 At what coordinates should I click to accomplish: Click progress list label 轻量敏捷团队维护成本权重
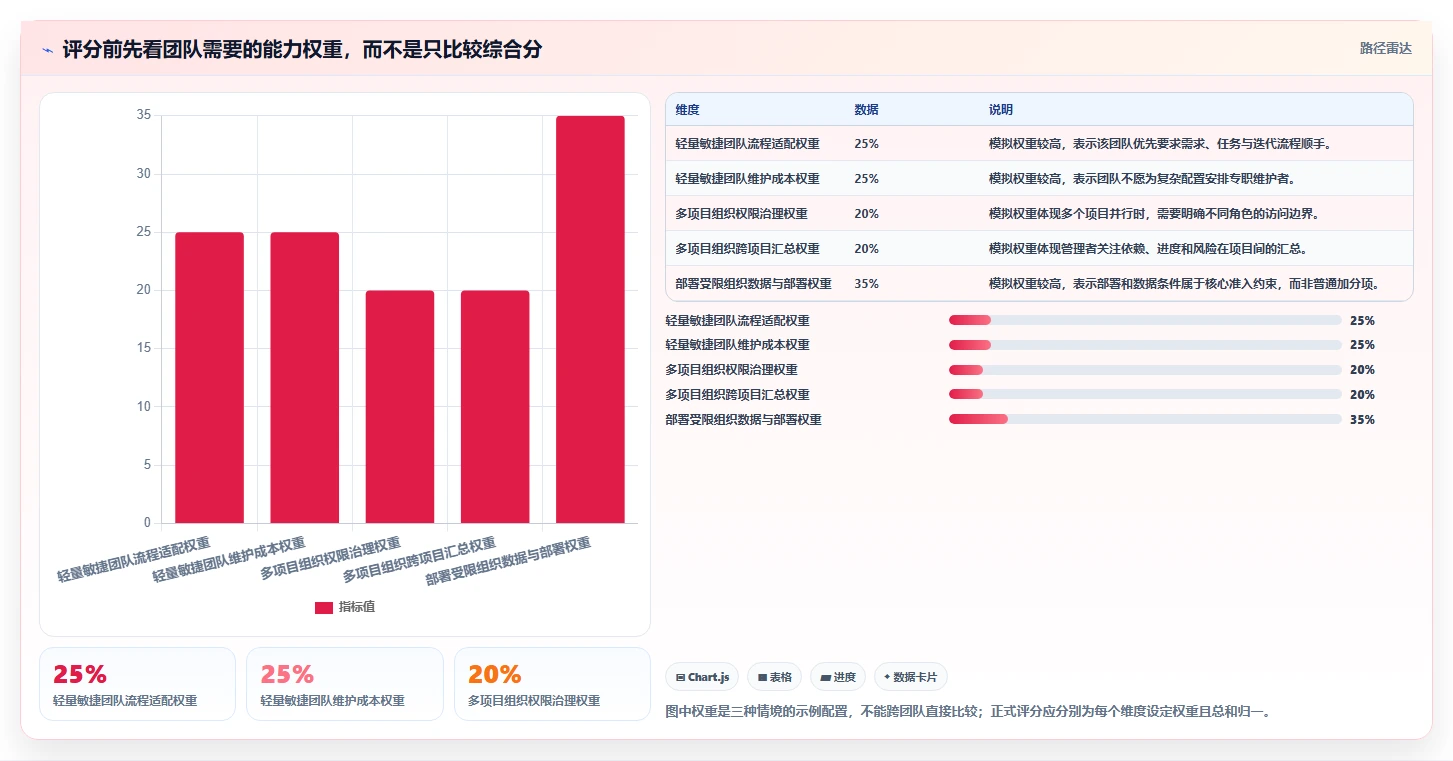737,345
